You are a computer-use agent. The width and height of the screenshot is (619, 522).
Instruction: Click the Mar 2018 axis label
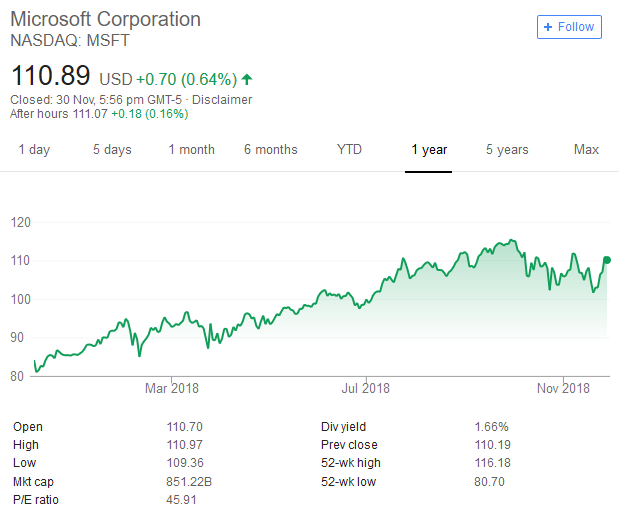click(171, 388)
